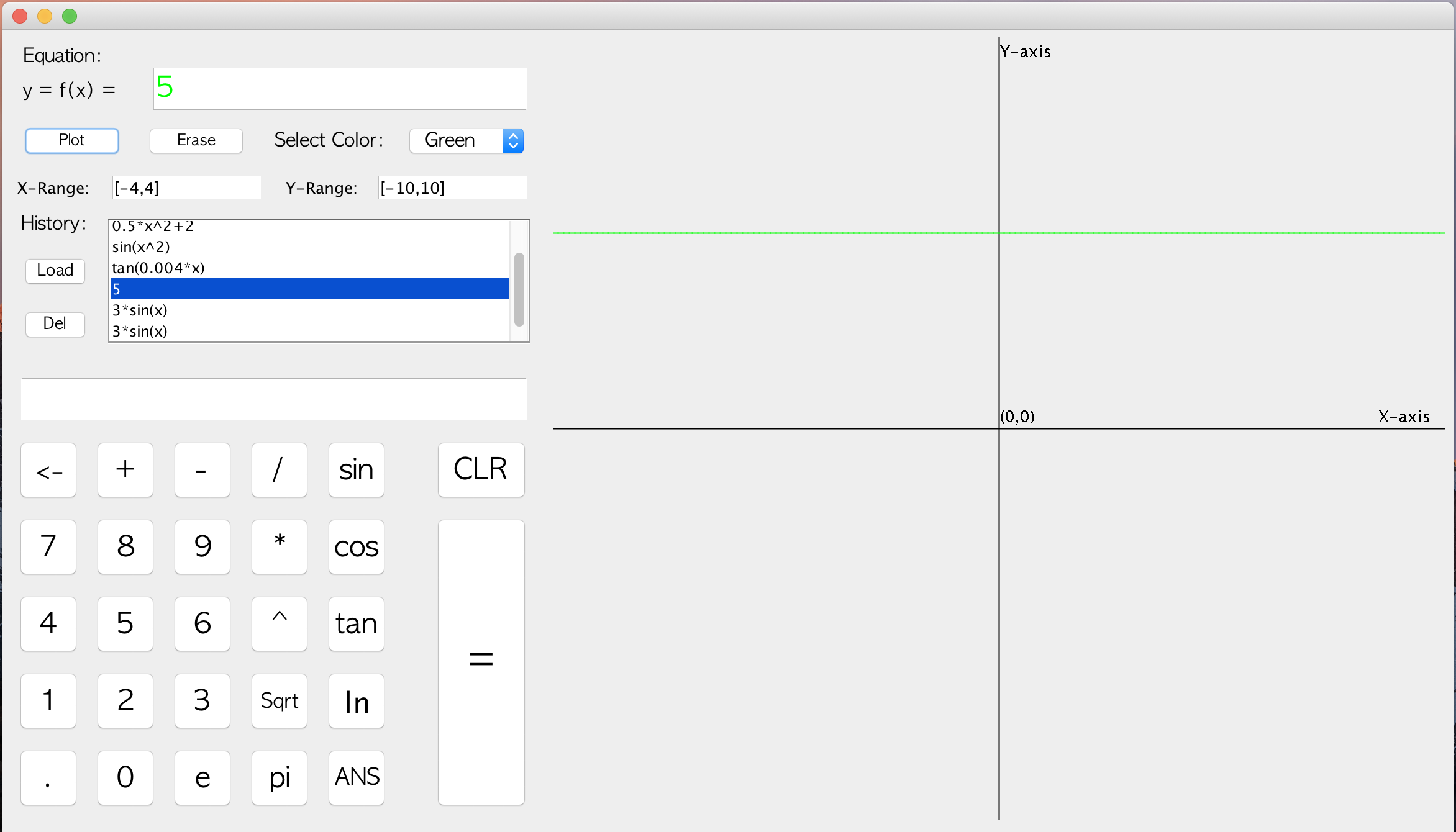This screenshot has width=1456, height=832.
Task: Open the Select Color dropdown showing Green
Action: tap(466, 140)
